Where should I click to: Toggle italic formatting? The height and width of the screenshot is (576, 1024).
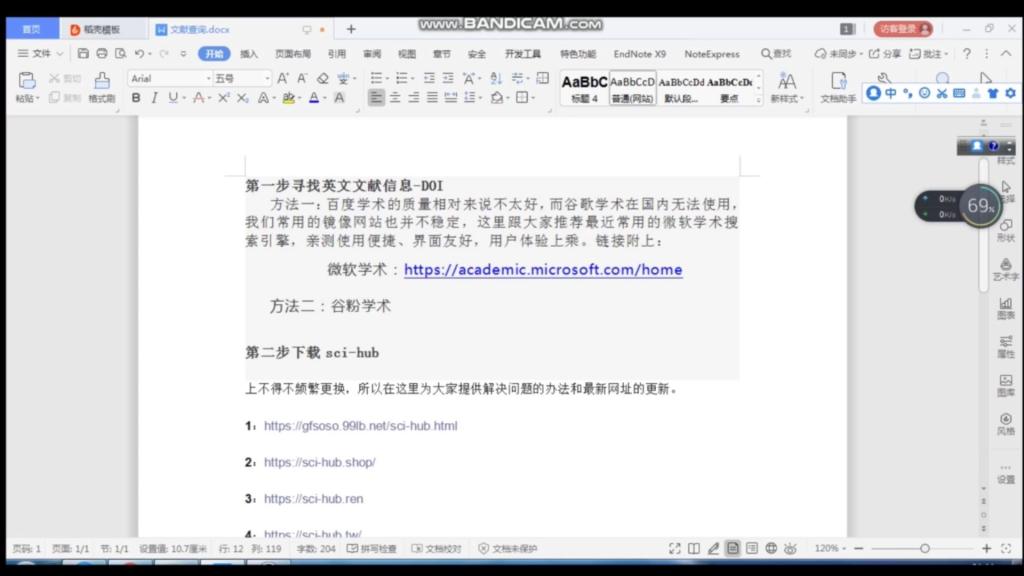154,98
